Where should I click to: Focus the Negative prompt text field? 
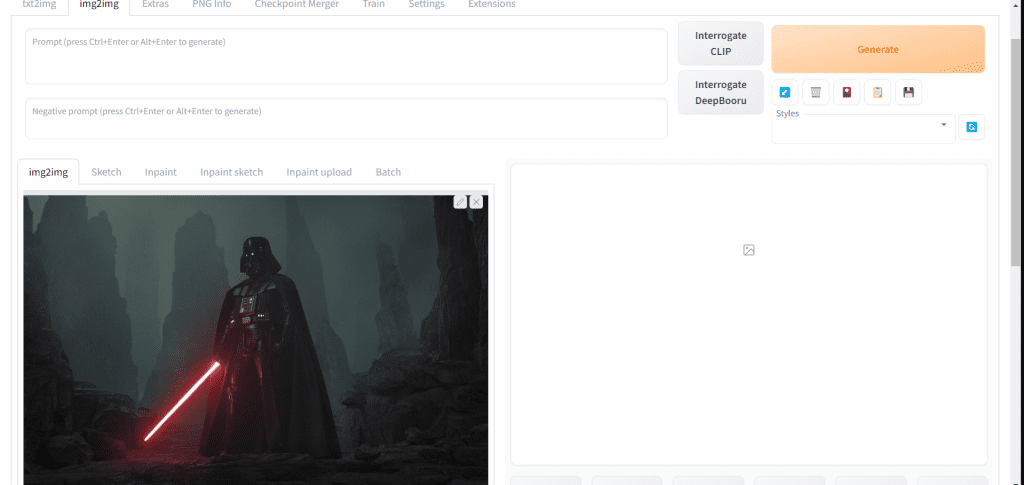[346, 118]
